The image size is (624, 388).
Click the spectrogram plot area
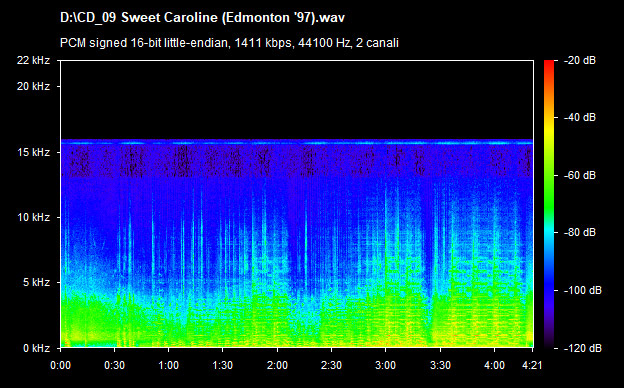click(297, 204)
